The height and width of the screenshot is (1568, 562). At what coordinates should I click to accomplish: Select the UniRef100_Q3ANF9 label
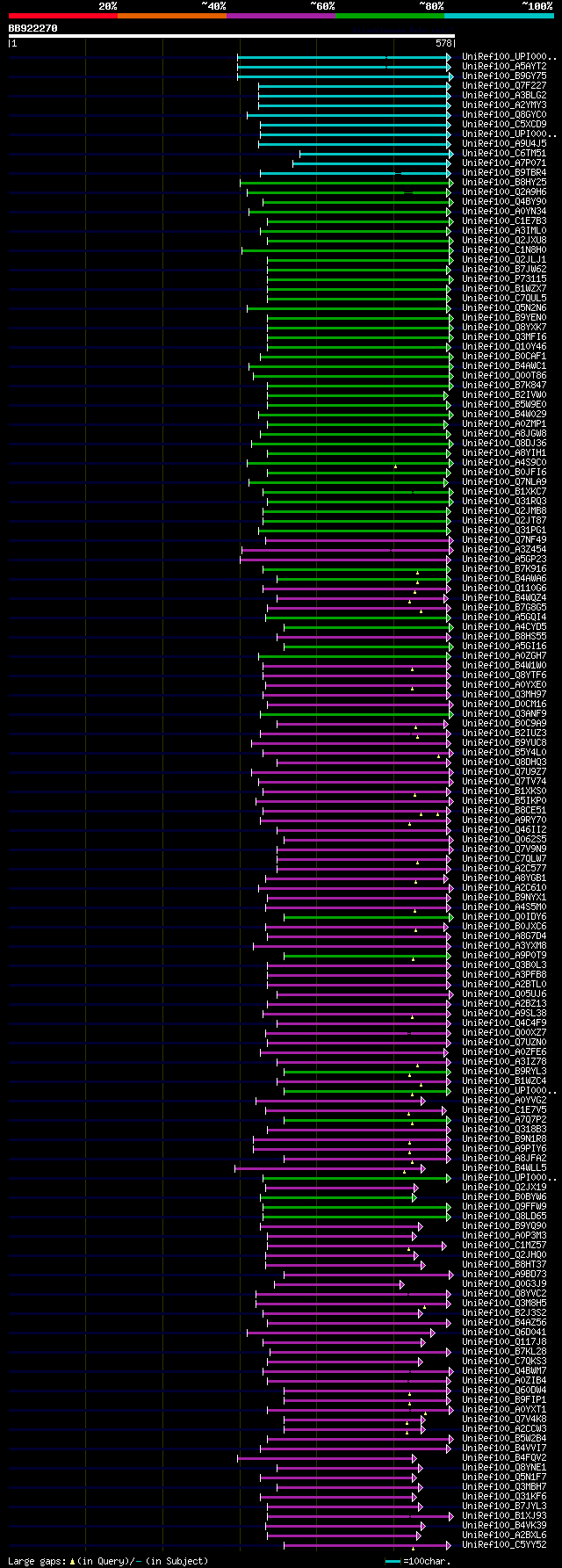click(x=504, y=714)
